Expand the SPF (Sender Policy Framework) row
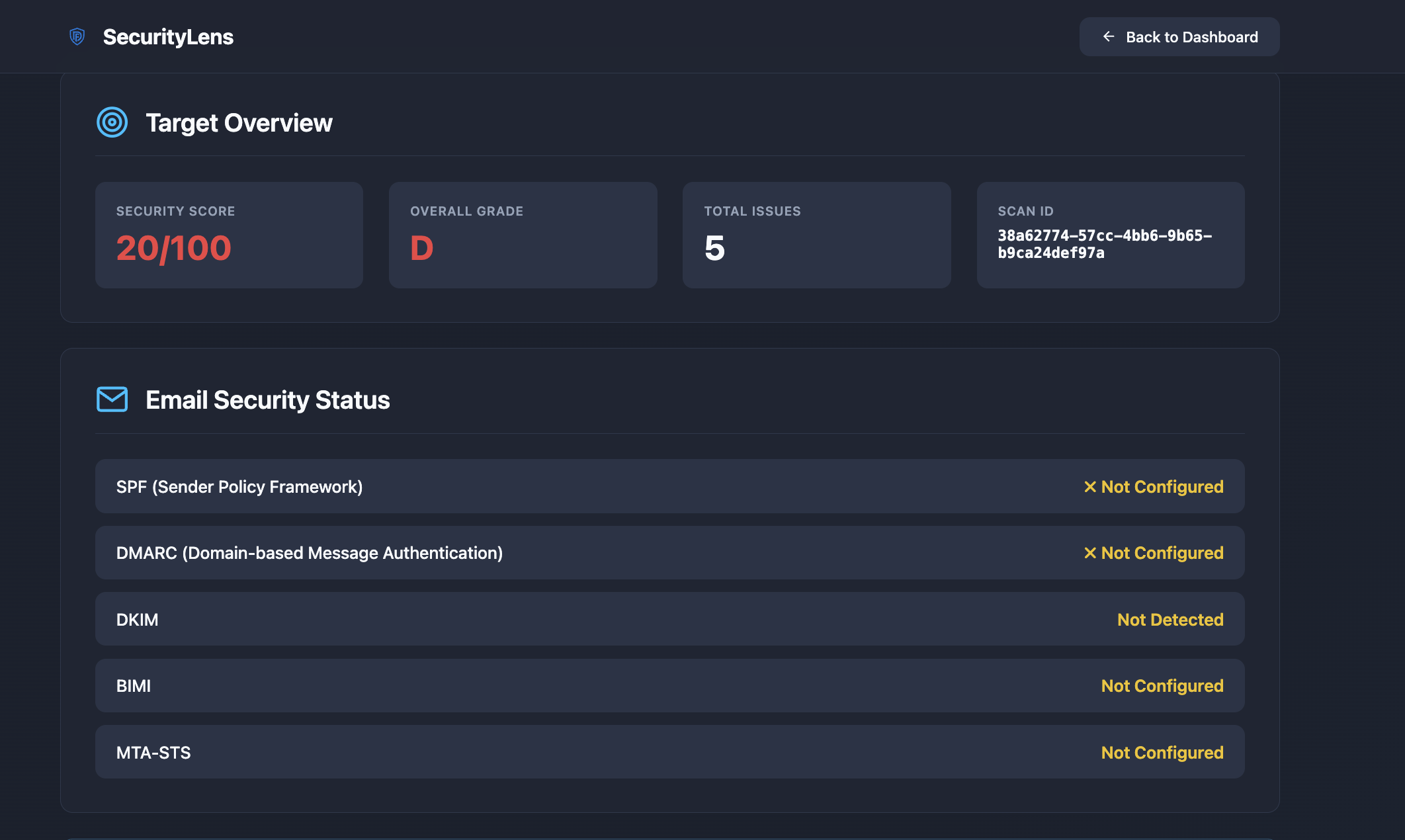 point(670,486)
